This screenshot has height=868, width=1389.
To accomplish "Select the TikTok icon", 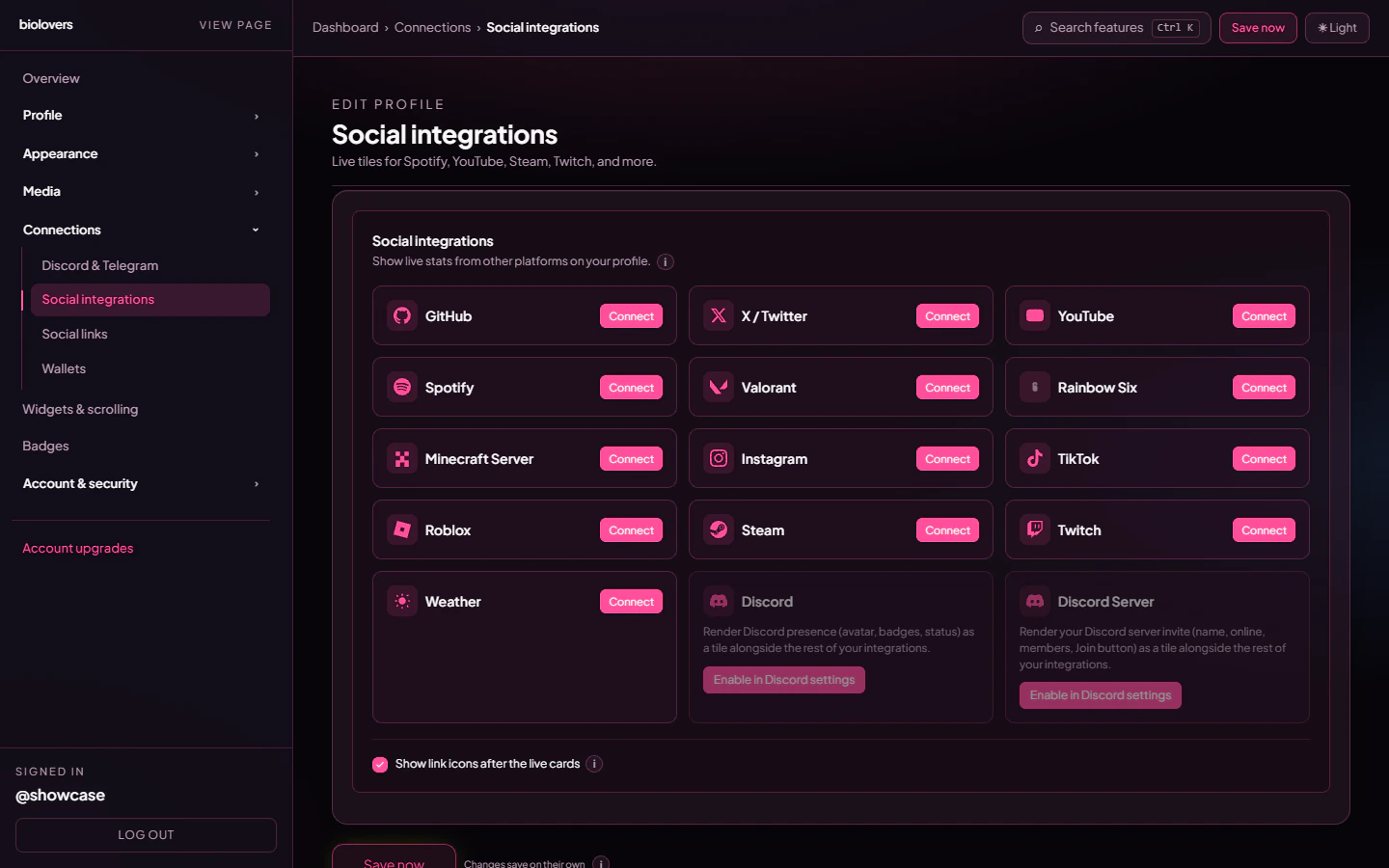I will (1034, 458).
